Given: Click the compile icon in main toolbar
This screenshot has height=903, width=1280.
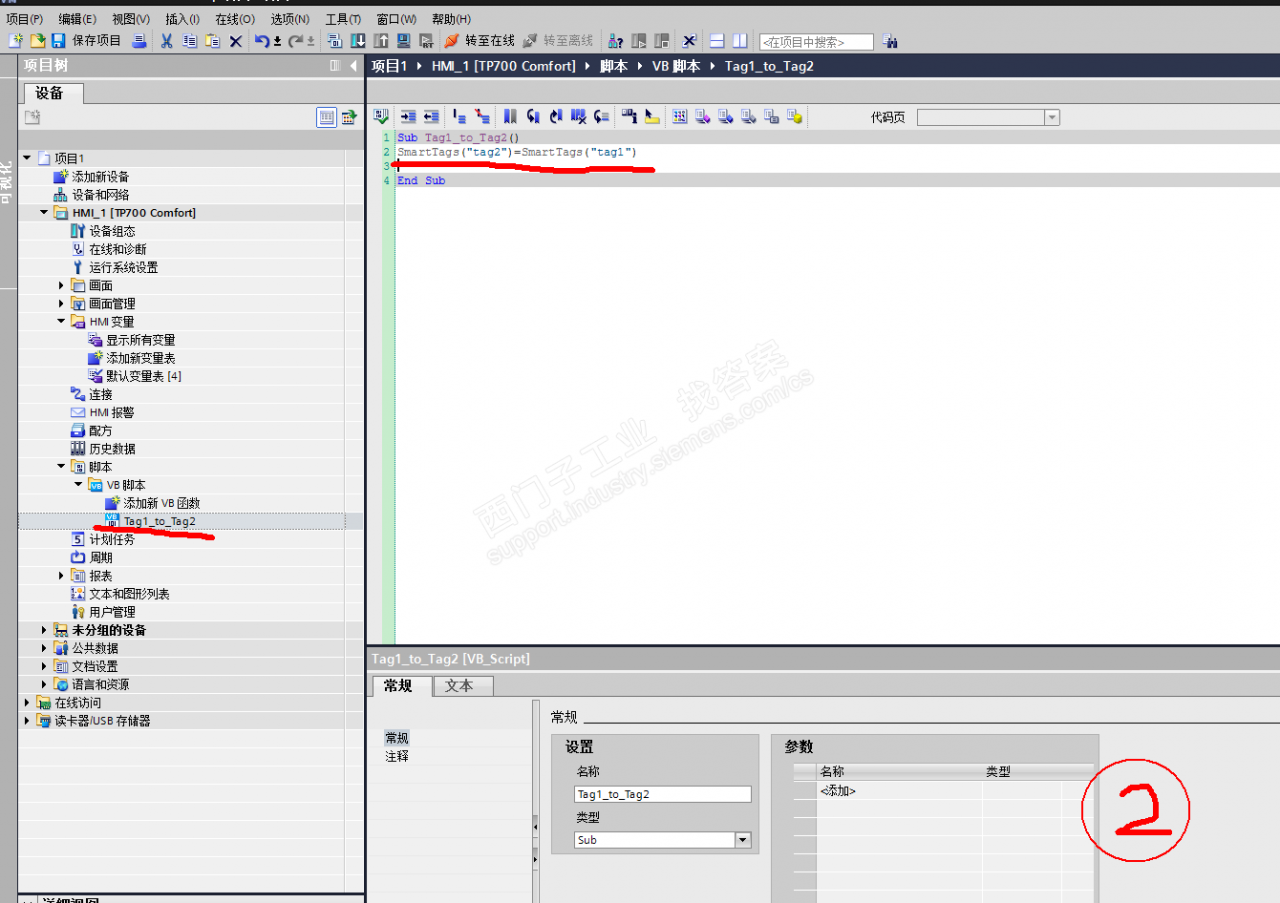Looking at the screenshot, I should pyautogui.click(x=335, y=41).
